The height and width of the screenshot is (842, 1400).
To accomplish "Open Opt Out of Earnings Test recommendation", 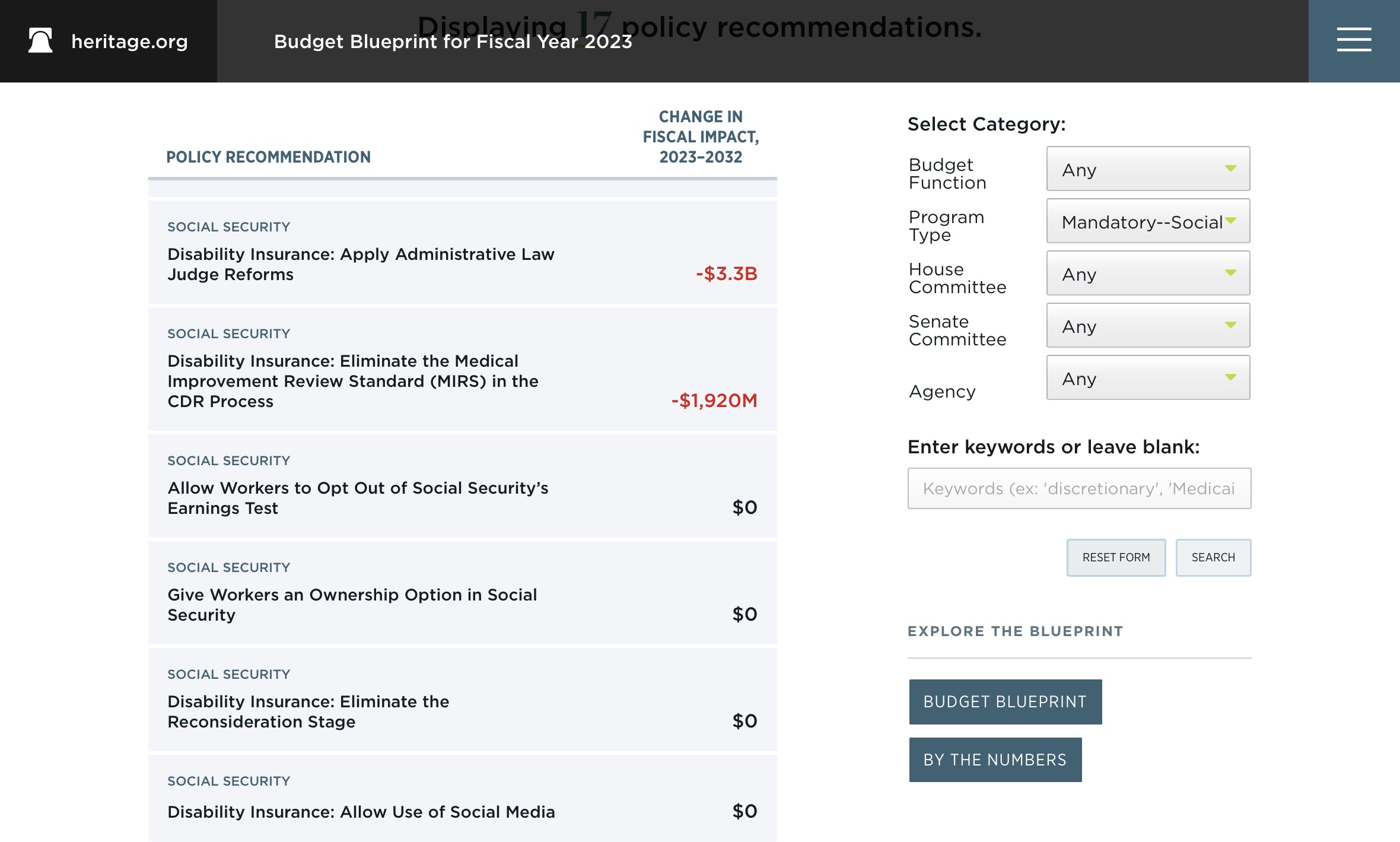I will (357, 498).
